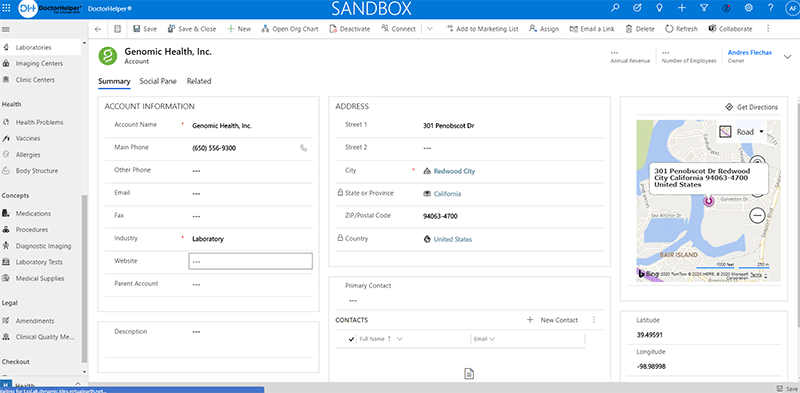
Task: Switch to the Social Pane tab
Action: tap(158, 81)
